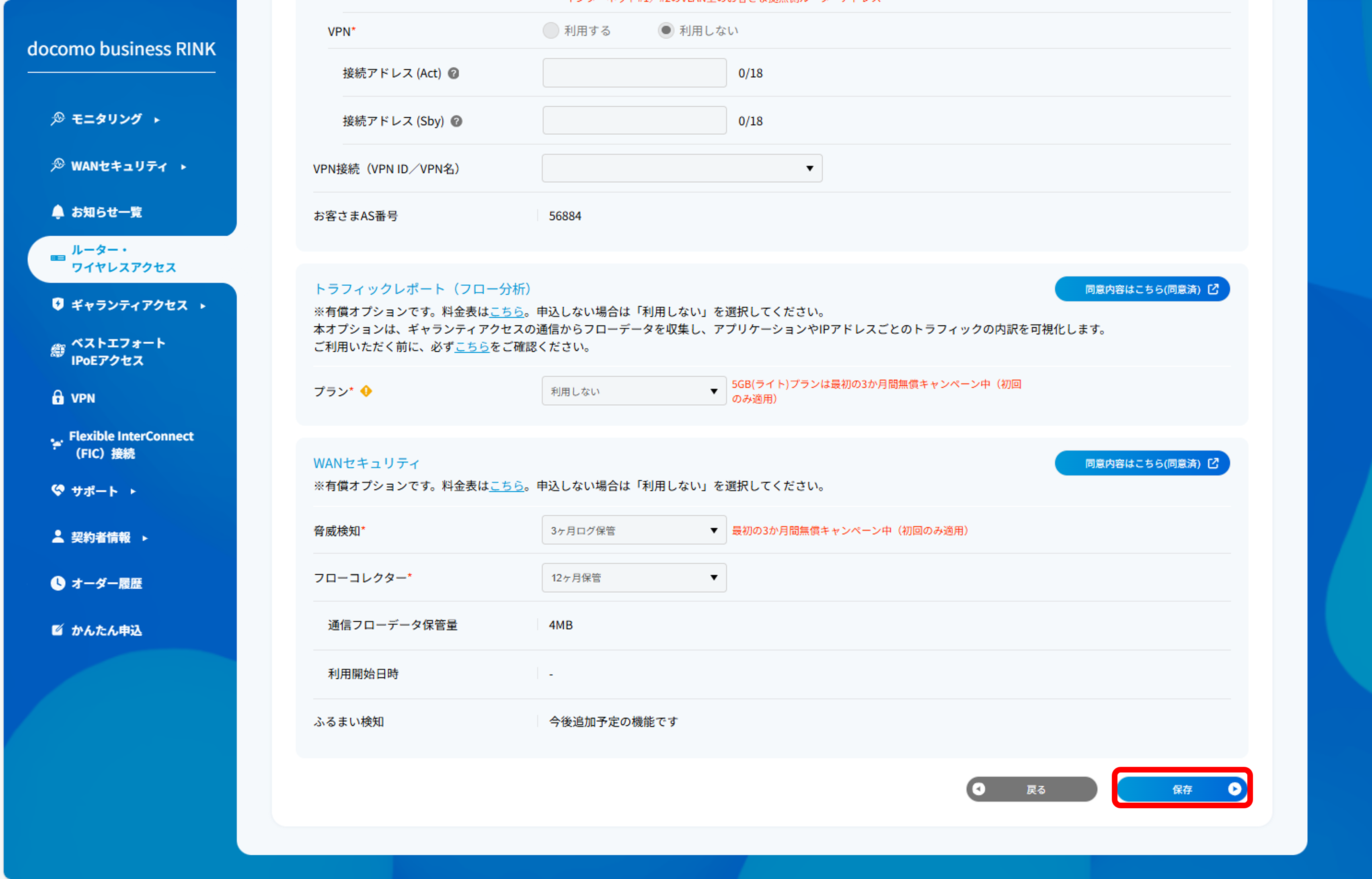Screen dimensions: 1372x879
Task: Open the こちら pricing link under トラフィックレポート
Action: 506,311
